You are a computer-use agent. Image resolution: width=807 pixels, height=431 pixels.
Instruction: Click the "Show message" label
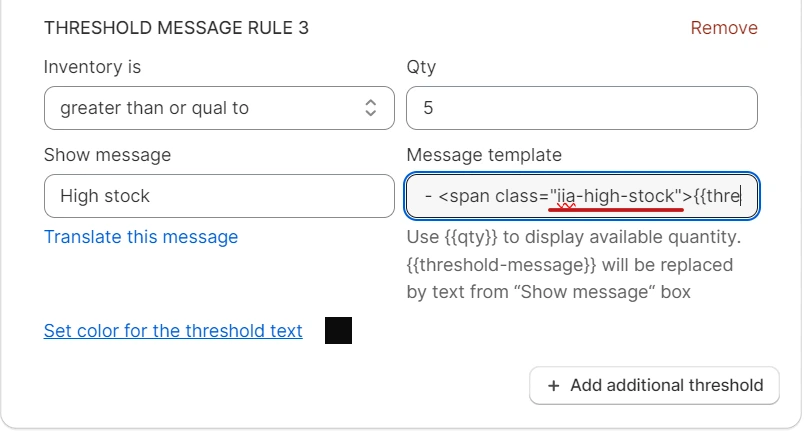tap(107, 155)
